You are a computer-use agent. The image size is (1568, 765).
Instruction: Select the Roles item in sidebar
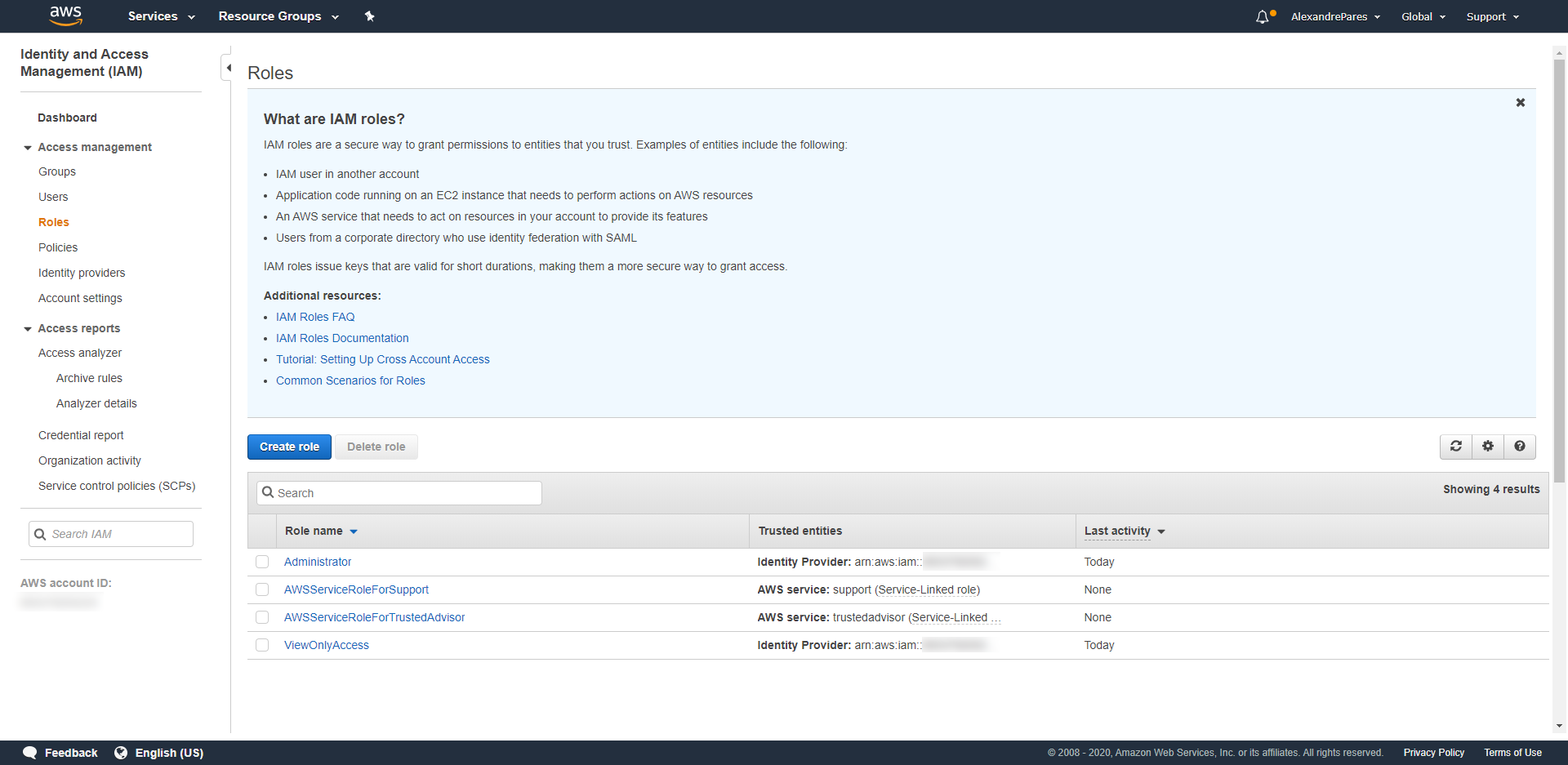point(54,222)
